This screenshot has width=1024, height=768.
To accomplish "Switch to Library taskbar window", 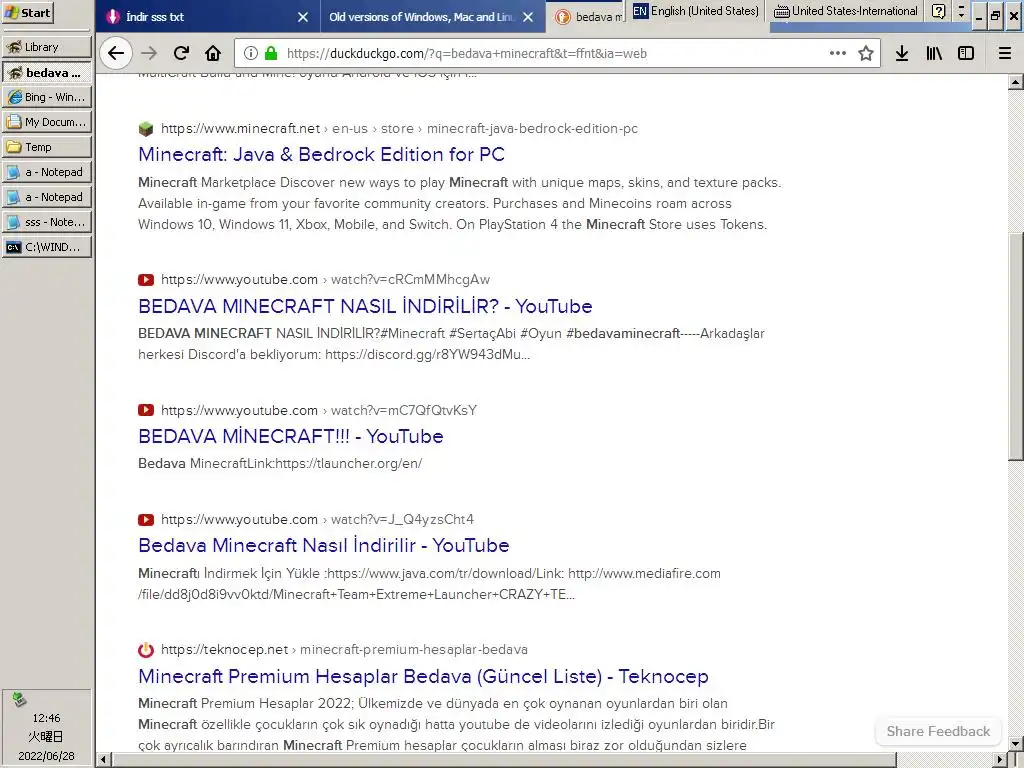I will [x=47, y=47].
